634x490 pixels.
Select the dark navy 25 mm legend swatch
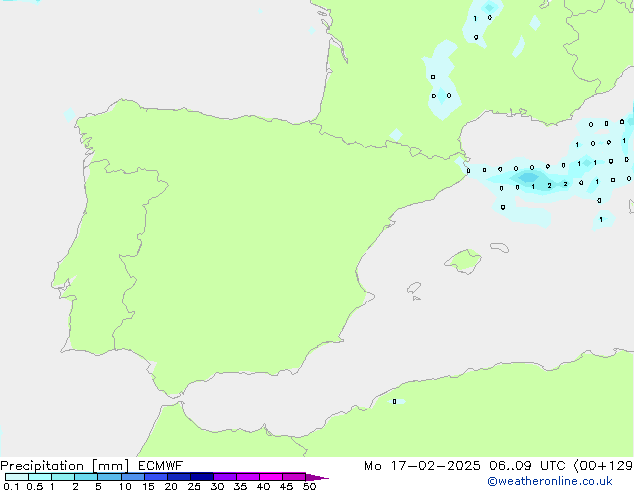(202, 477)
